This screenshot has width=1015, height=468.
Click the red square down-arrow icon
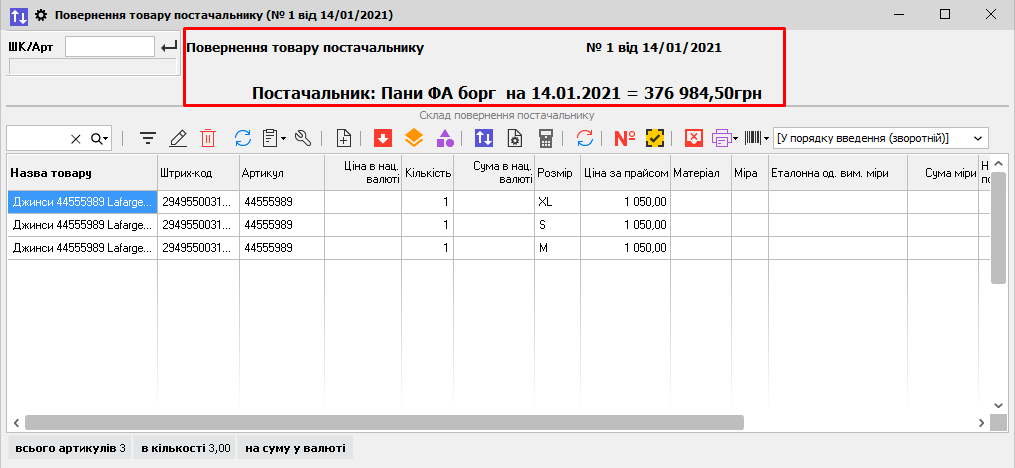point(383,138)
